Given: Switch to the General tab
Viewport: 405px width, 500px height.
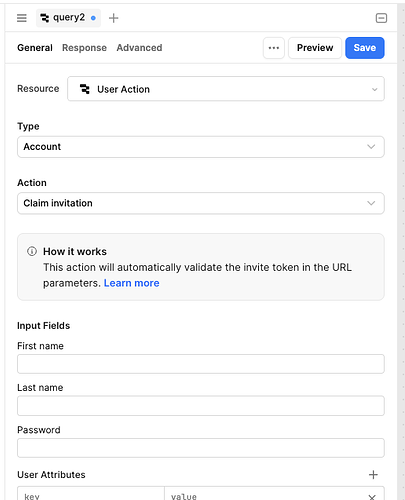Looking at the screenshot, I should pos(35,48).
